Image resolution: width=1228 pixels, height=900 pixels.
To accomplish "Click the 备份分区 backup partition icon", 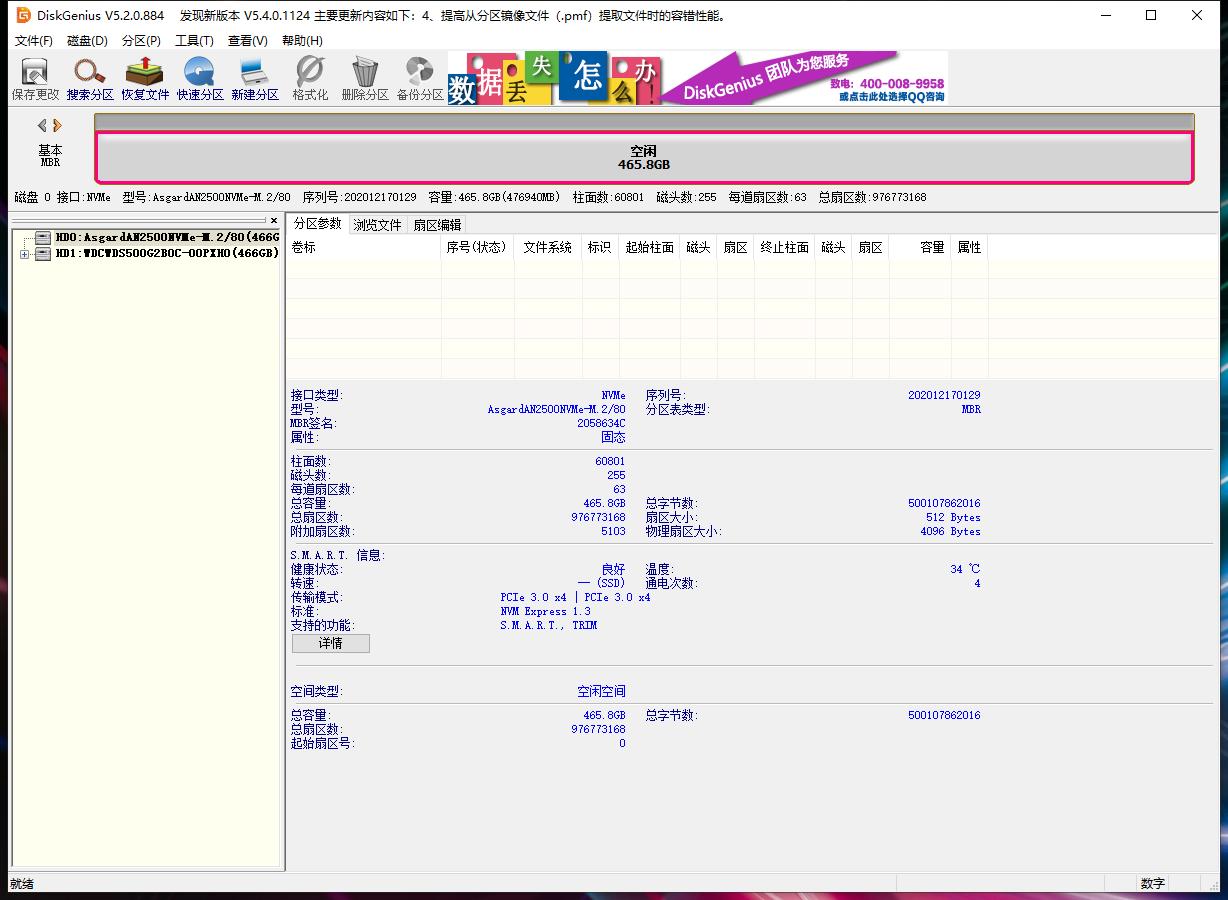I will point(419,79).
